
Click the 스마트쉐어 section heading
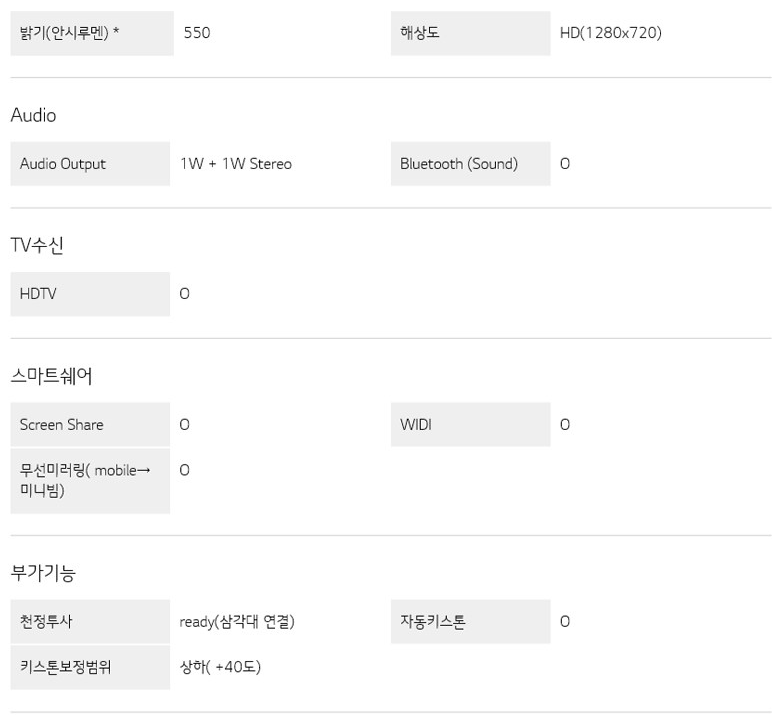tap(51, 376)
